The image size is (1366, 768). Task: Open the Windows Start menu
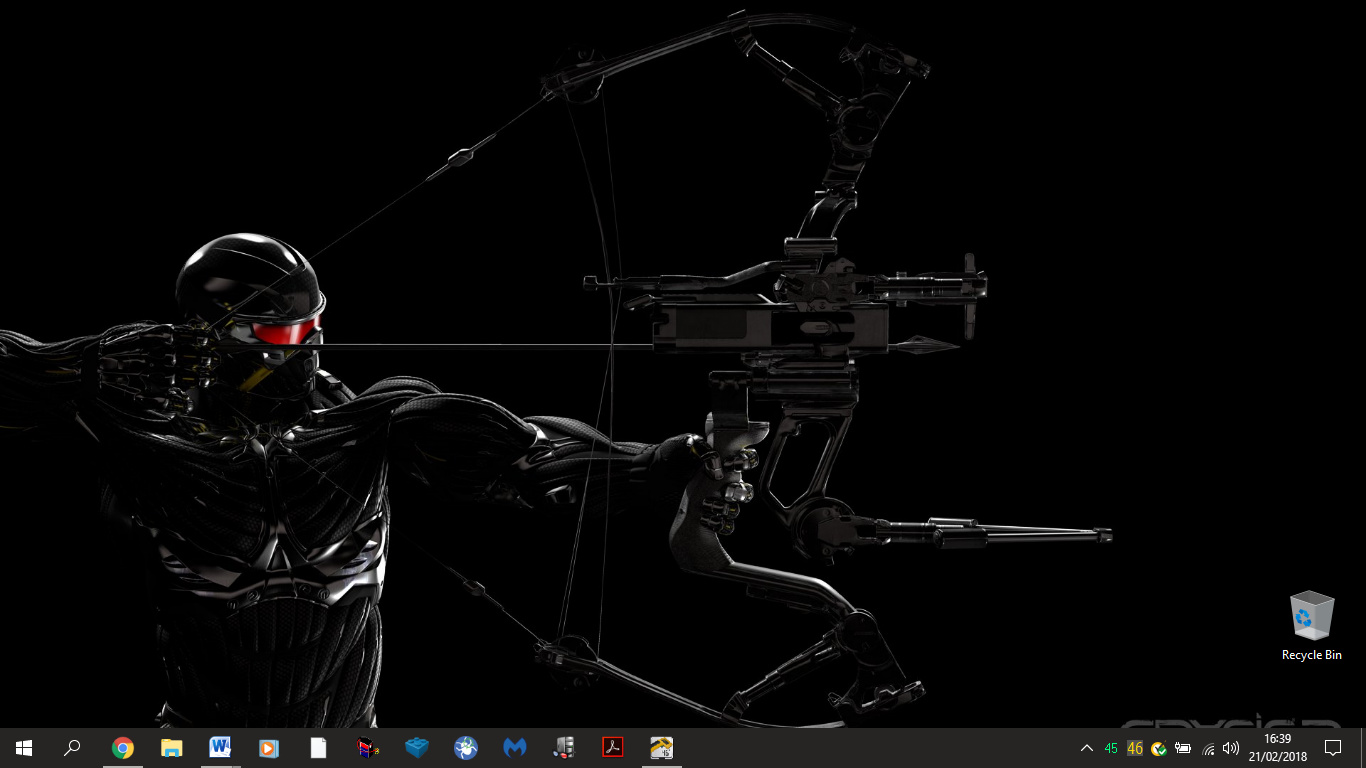click(24, 748)
